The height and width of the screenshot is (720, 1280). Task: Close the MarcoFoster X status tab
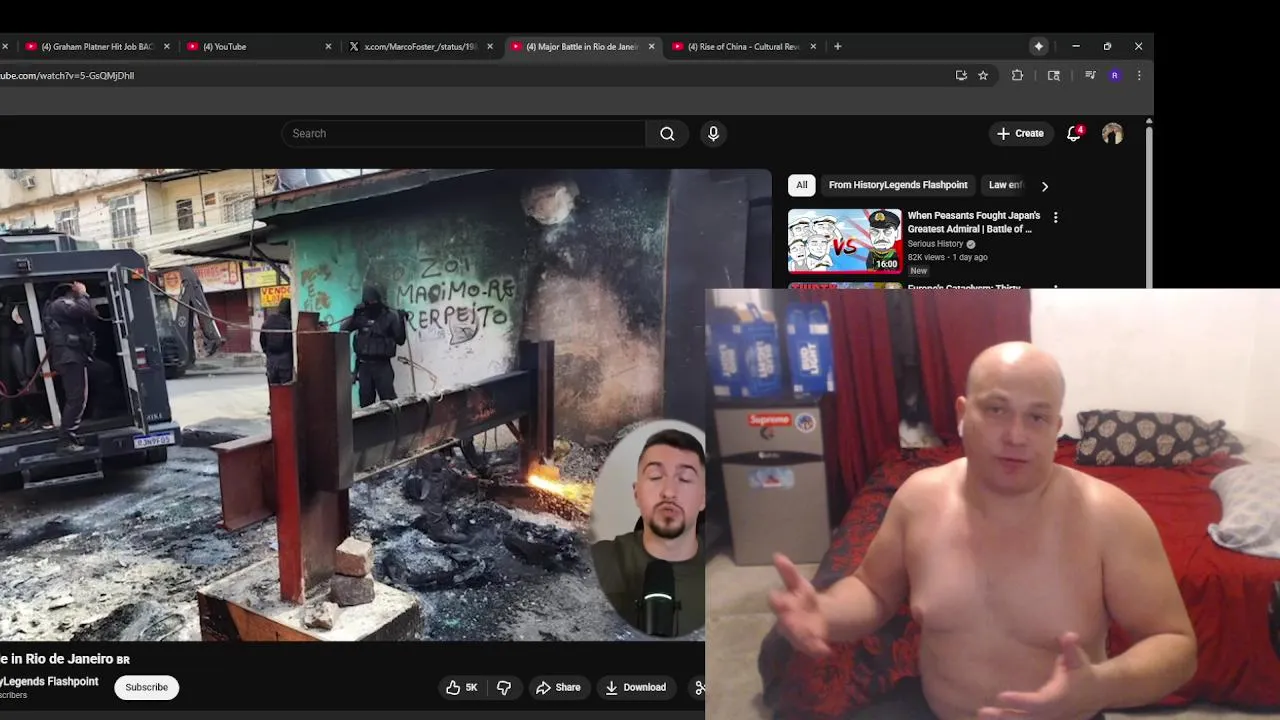pos(490,46)
